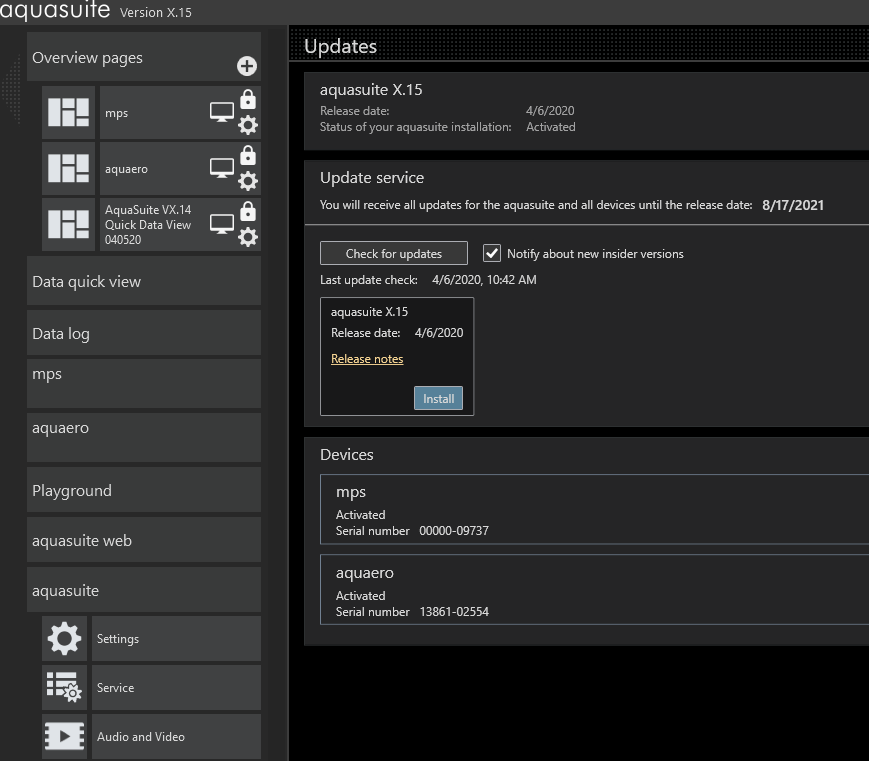Click the Install button for aquasuite X.15
Image resolution: width=869 pixels, height=761 pixels.
[x=438, y=398]
